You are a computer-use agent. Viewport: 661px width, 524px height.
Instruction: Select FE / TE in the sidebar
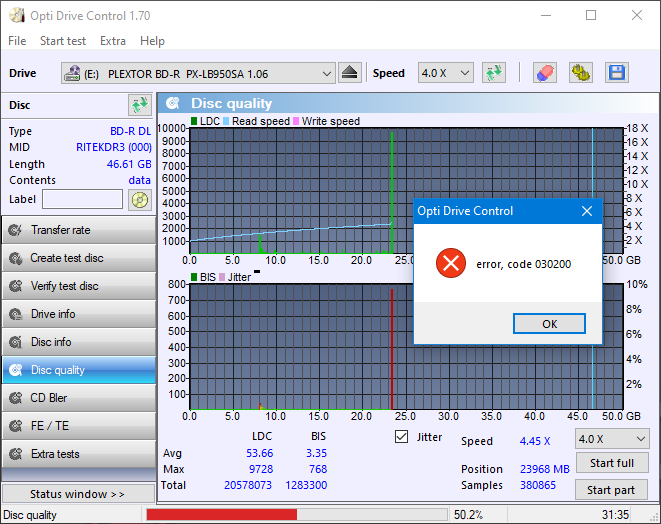click(79, 426)
